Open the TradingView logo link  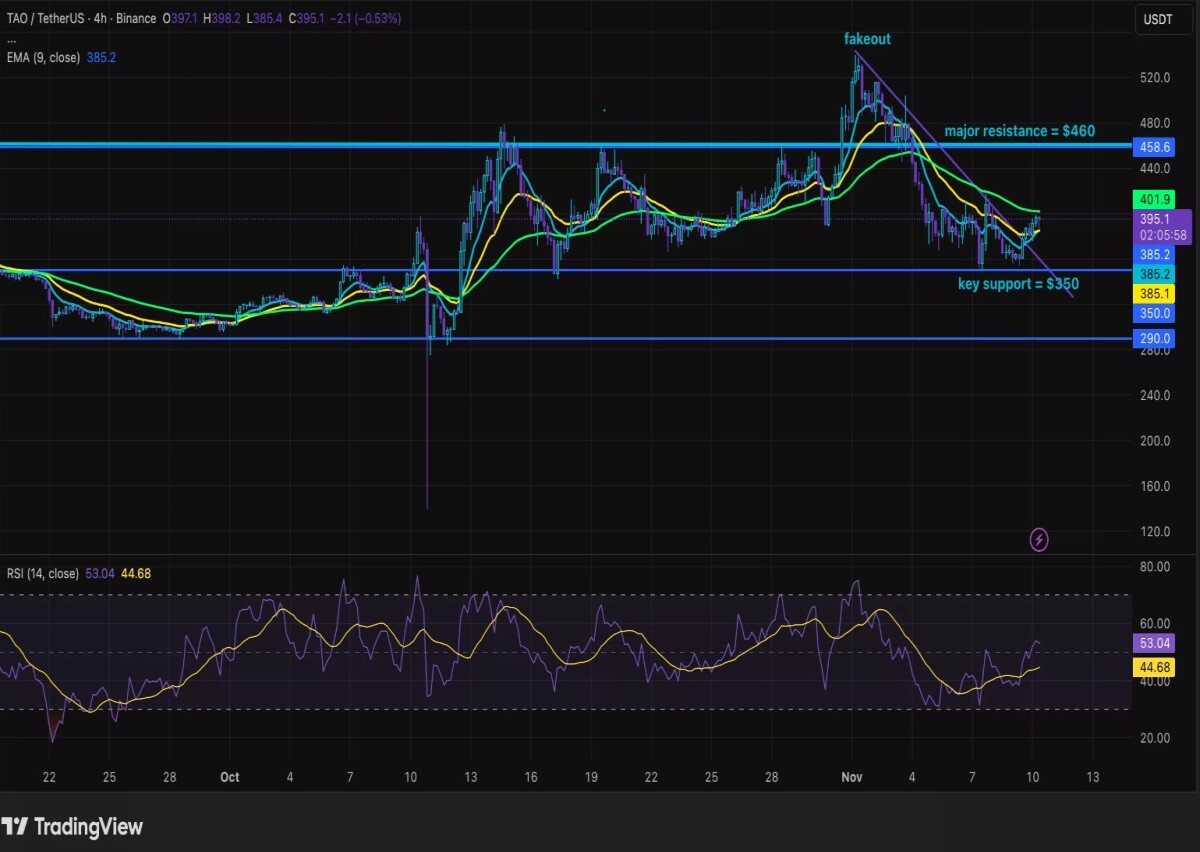coord(73,827)
